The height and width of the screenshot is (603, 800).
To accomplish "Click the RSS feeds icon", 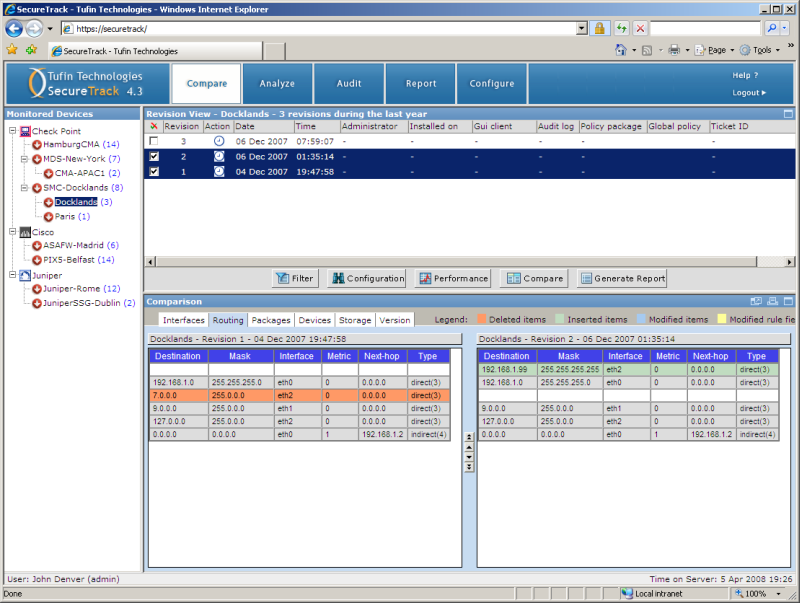I will 647,50.
